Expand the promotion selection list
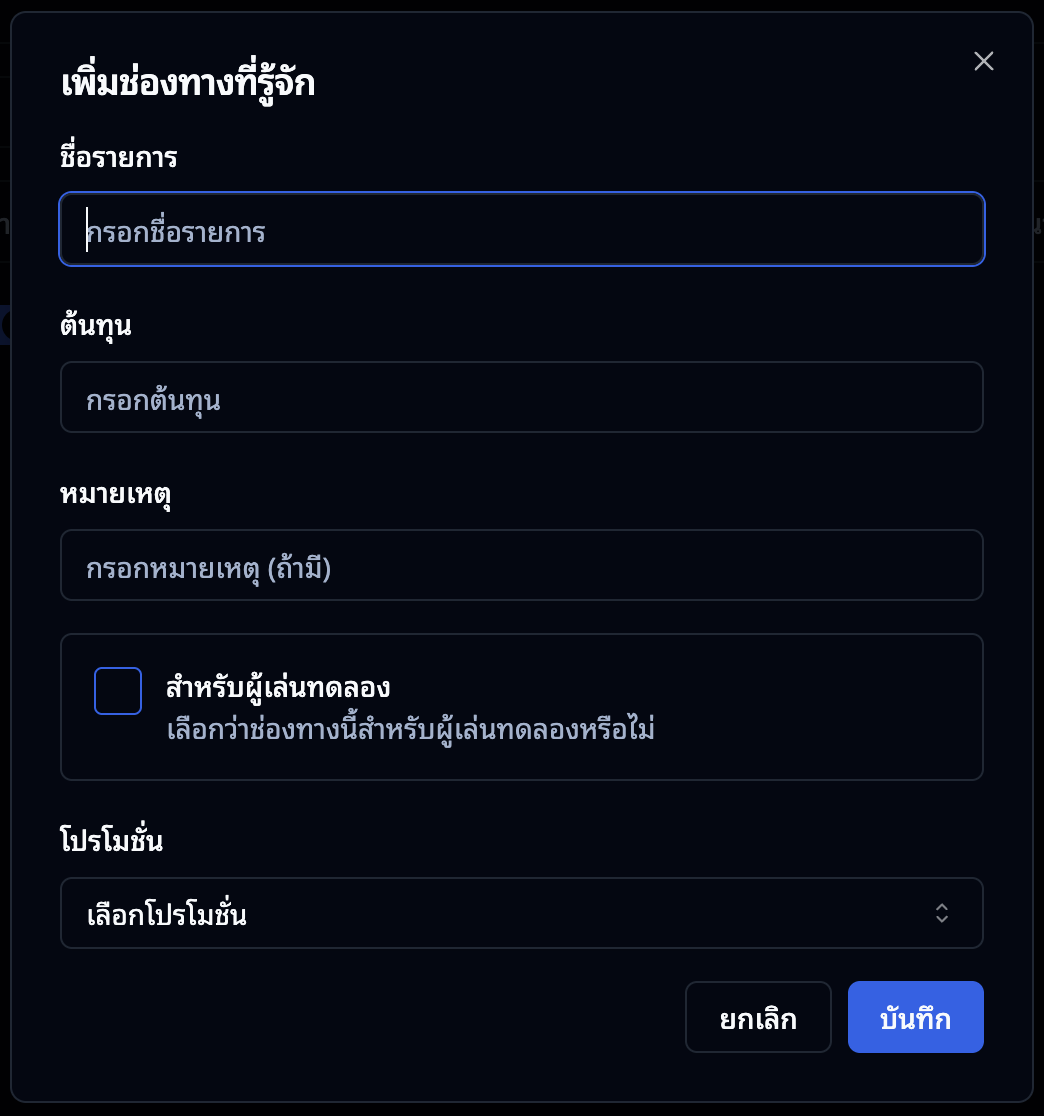The width and height of the screenshot is (1044, 1116). click(x=522, y=913)
